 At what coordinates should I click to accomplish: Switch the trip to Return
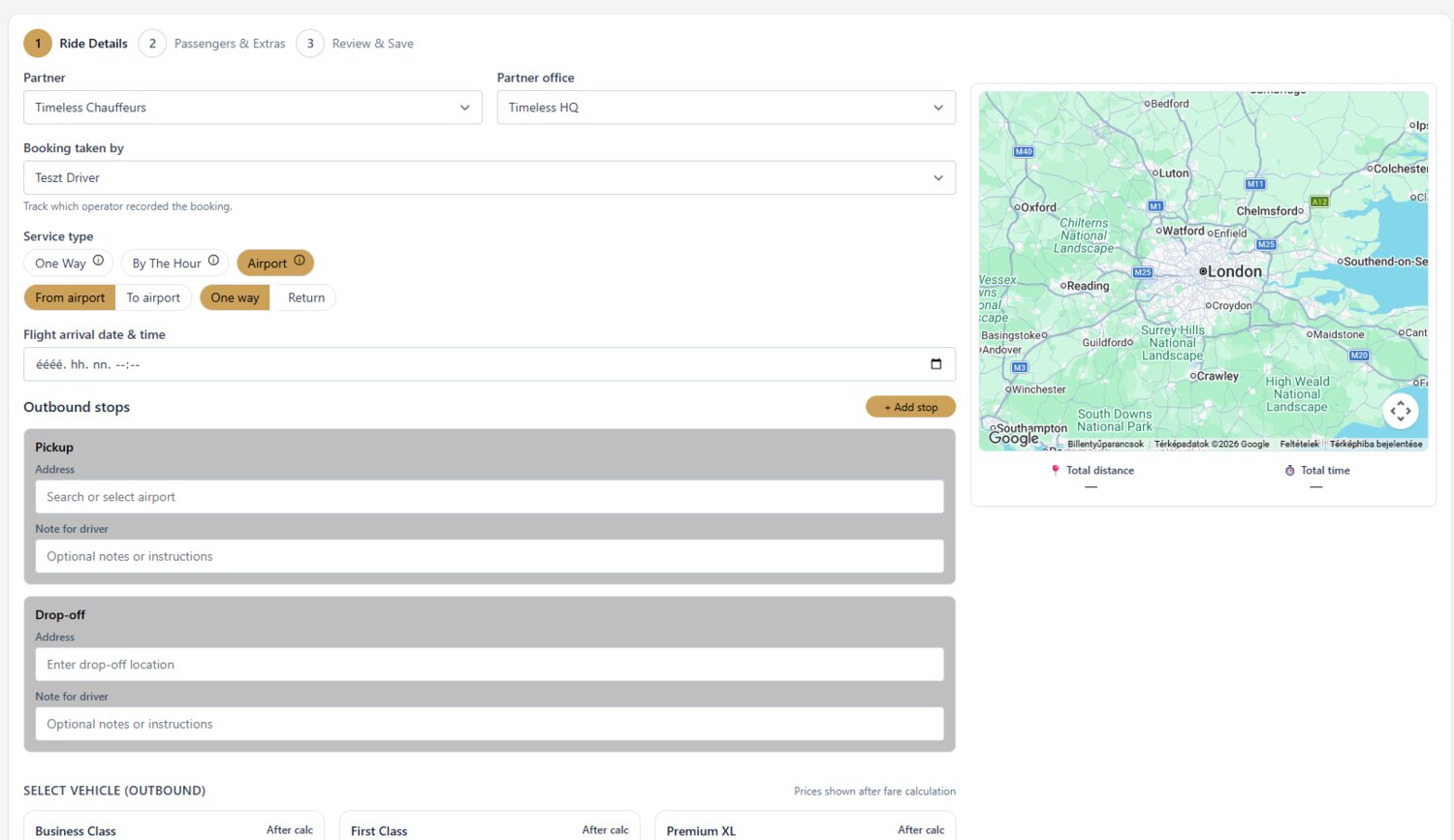pos(306,297)
